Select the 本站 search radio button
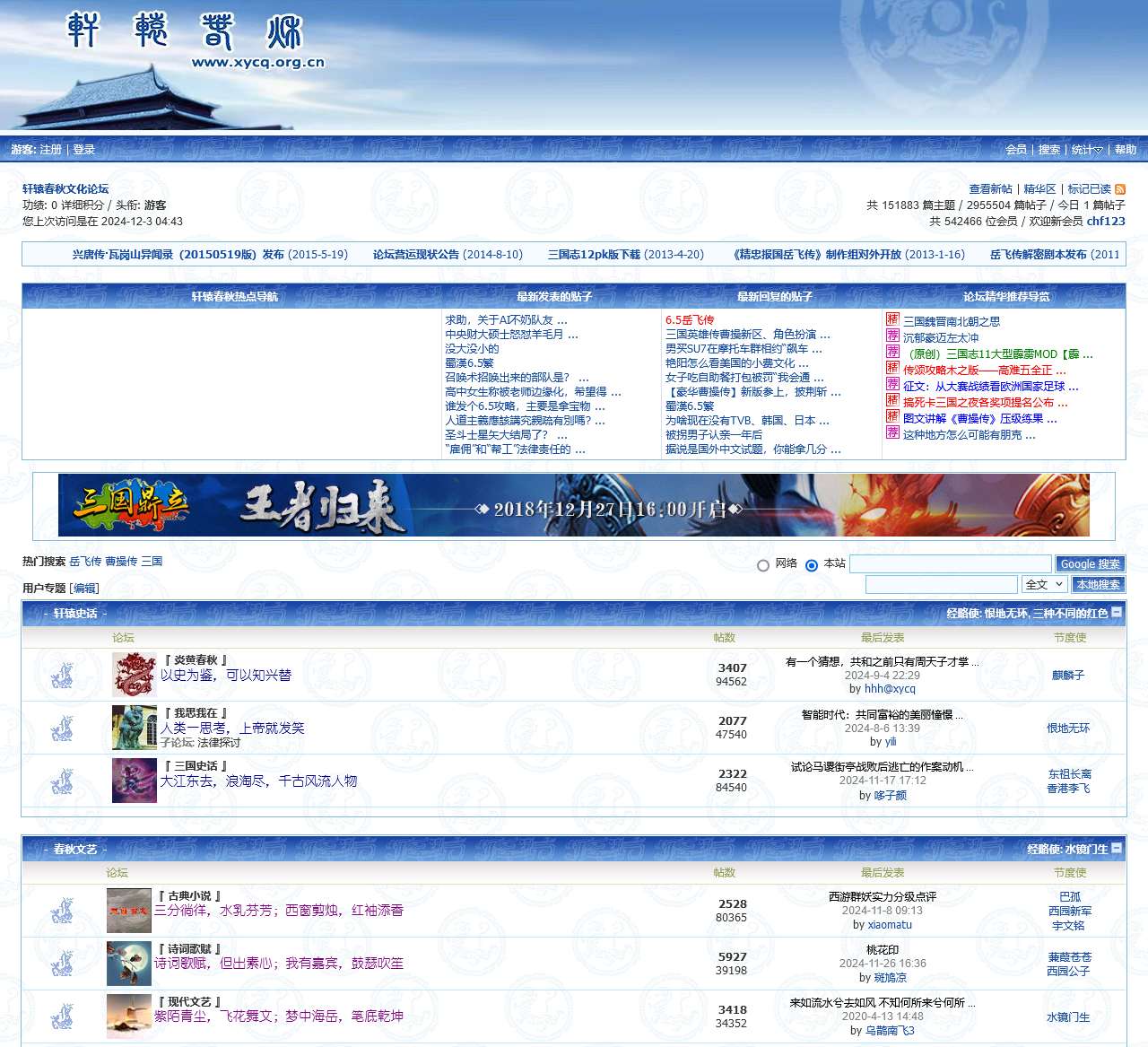Viewport: 1148px width, 1047px height. click(812, 565)
